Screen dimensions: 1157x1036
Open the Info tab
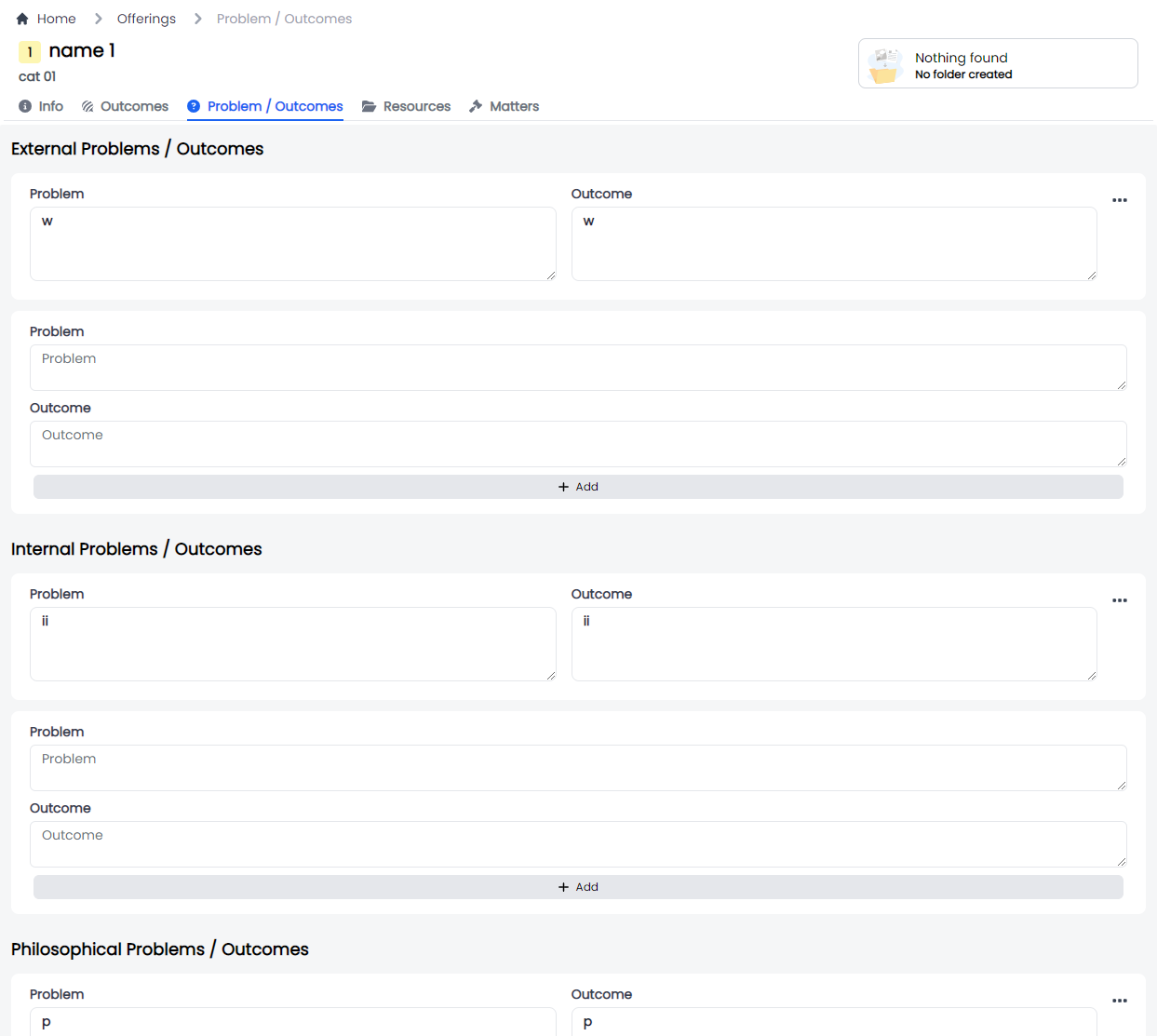coord(41,106)
